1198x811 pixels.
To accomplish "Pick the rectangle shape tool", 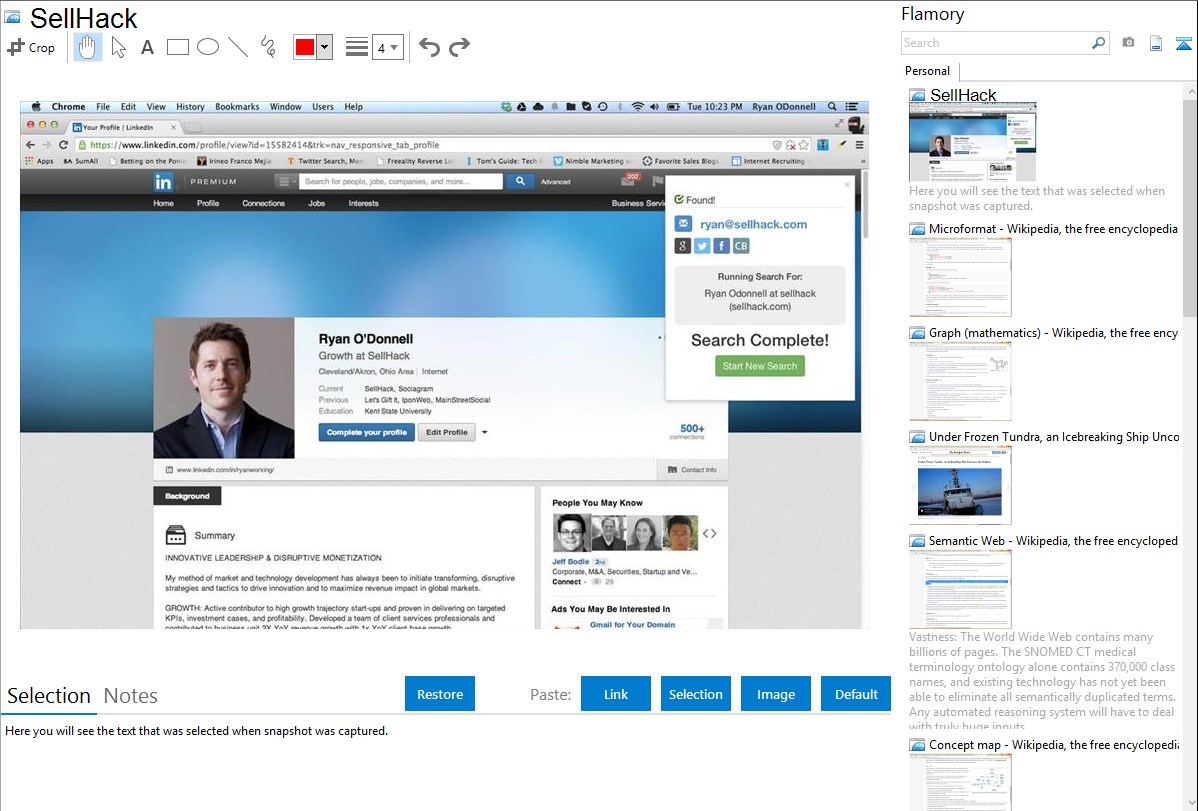I will click(x=177, y=47).
